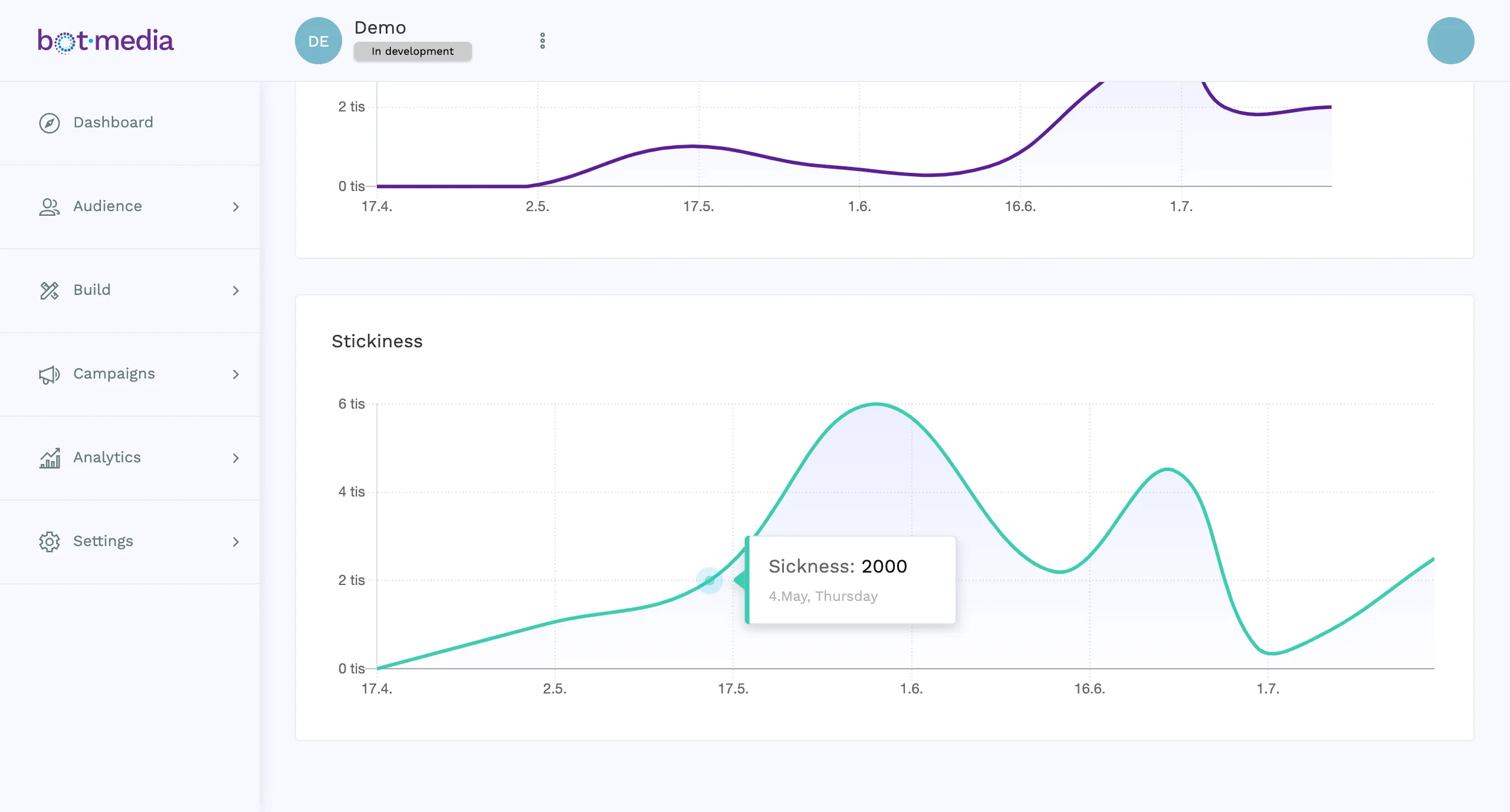Click the 1.6. label on Stickiness chart
Screen dimensions: 1510x812
pos(911,689)
